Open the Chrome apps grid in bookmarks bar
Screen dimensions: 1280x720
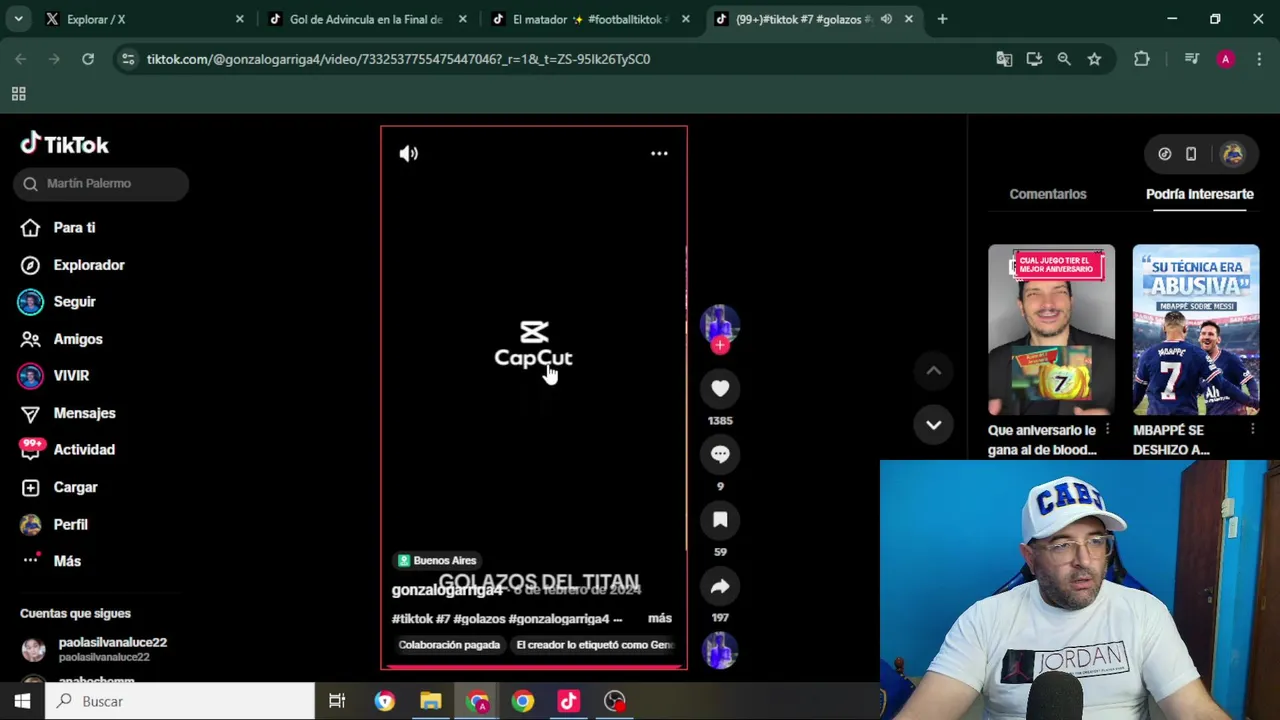coord(18,94)
